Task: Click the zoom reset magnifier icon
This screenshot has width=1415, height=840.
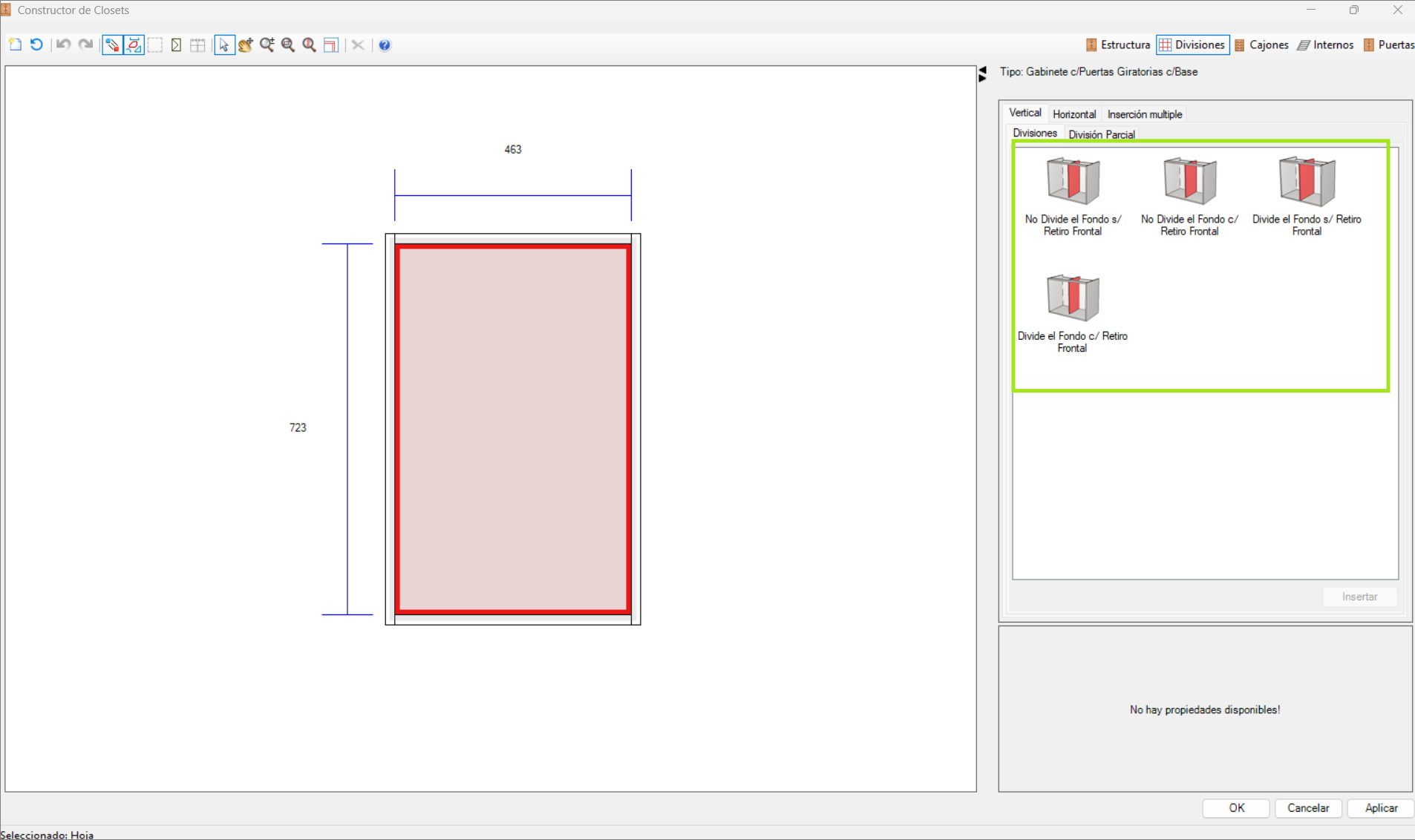Action: click(x=310, y=45)
